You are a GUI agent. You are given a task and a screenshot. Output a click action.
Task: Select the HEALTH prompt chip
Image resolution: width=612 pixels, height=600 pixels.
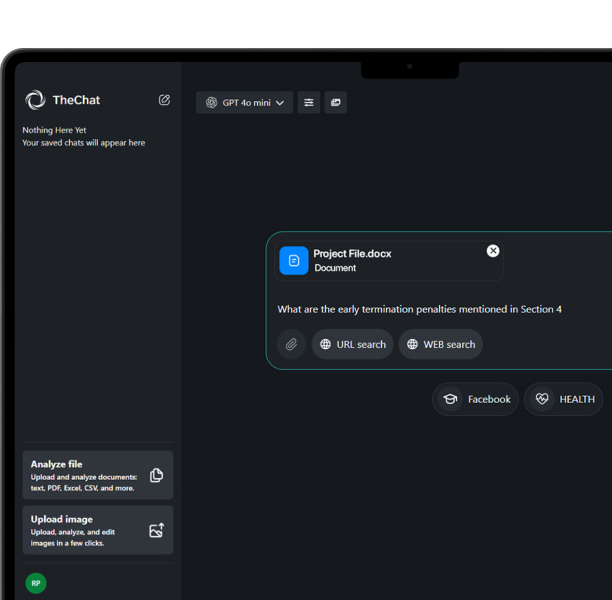[x=564, y=399]
